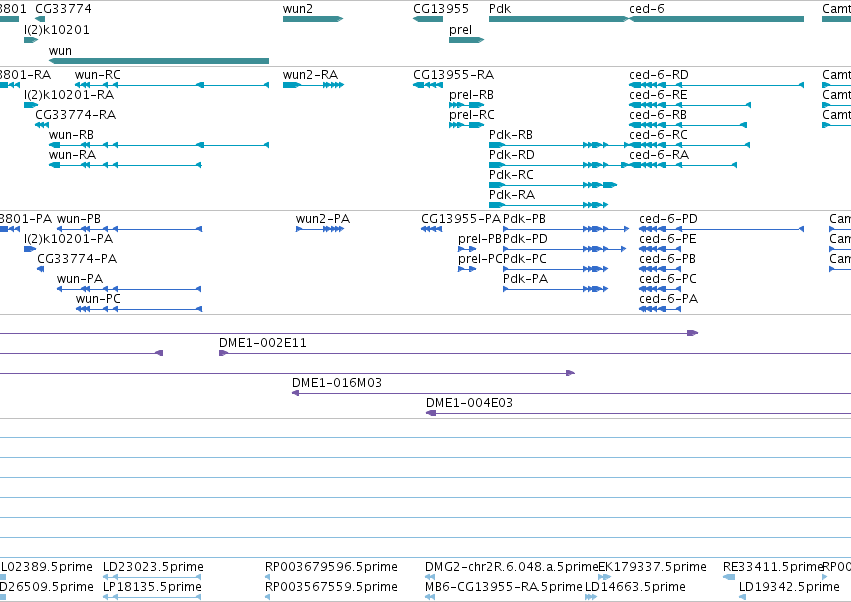Click the wun gene span bar

158,61
